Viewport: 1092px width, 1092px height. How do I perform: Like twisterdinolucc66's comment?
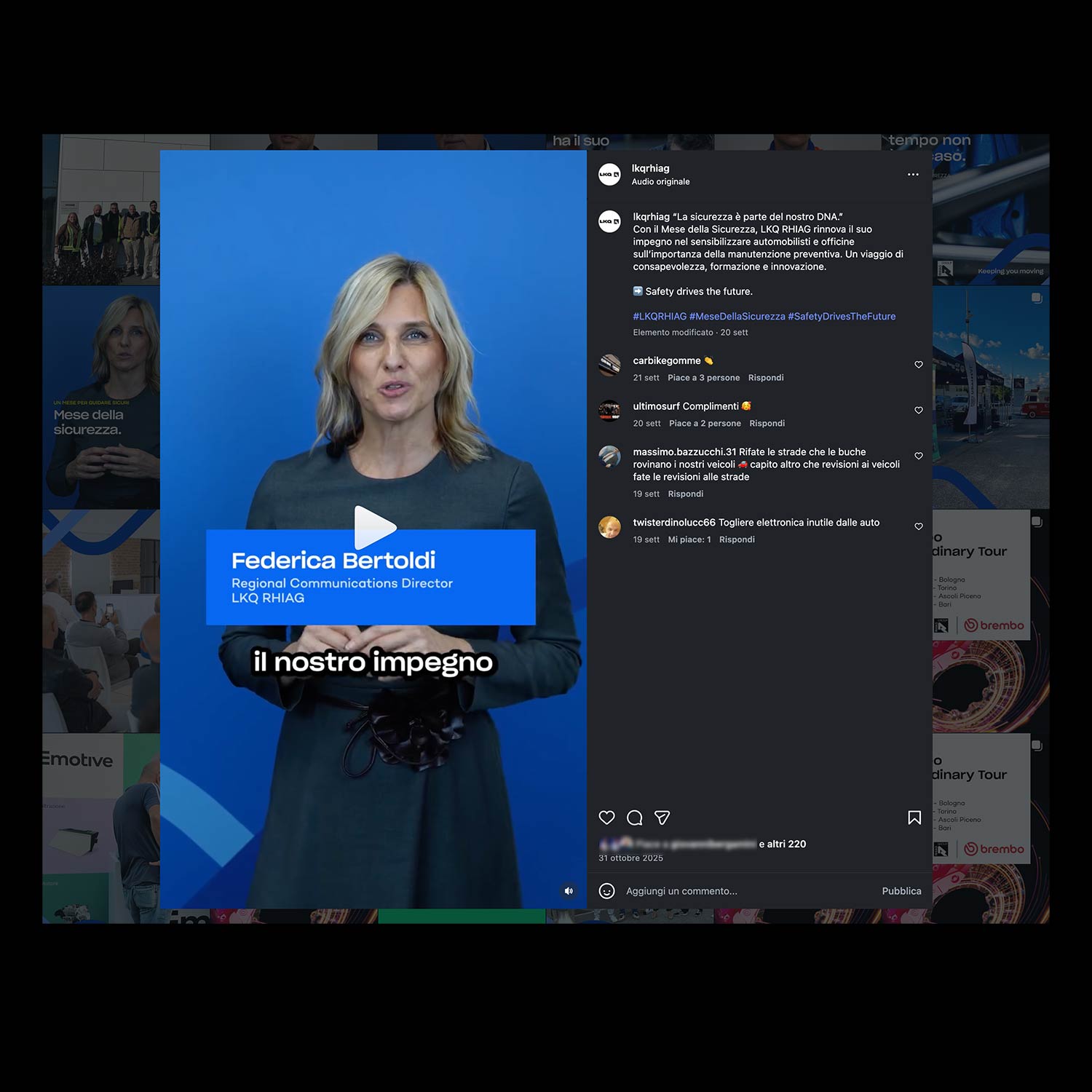click(x=919, y=526)
